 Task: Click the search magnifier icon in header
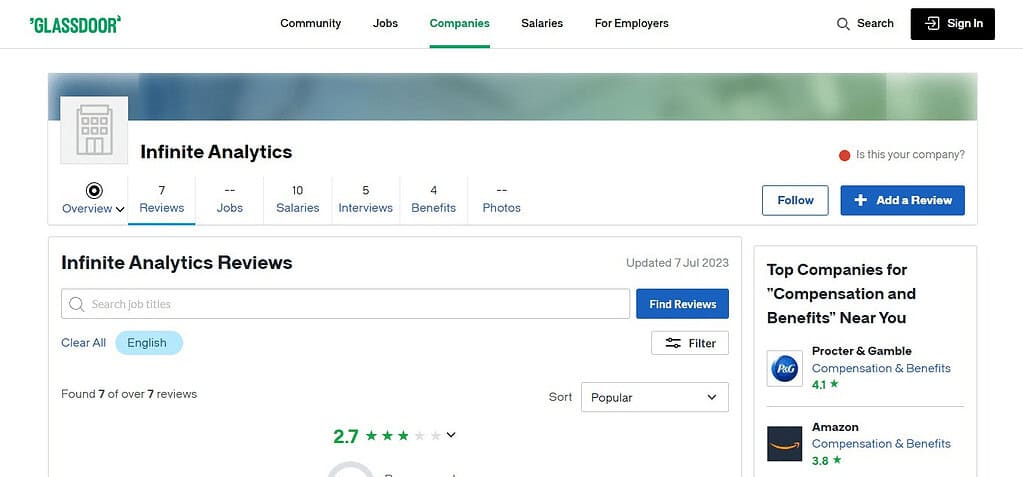point(843,24)
